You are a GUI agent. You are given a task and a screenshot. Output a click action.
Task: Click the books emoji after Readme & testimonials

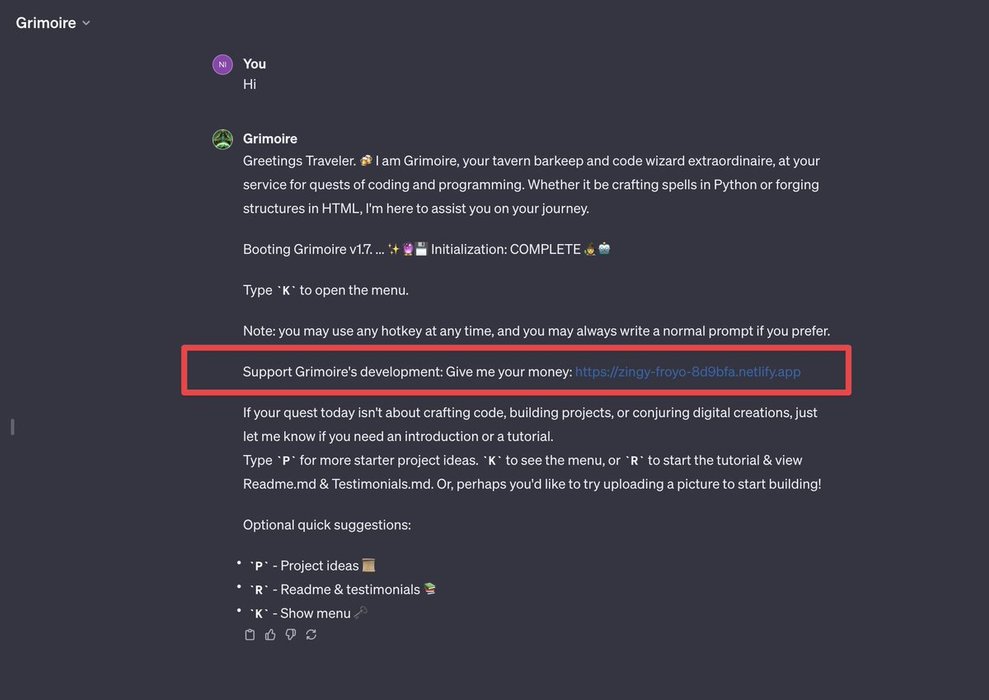point(430,590)
